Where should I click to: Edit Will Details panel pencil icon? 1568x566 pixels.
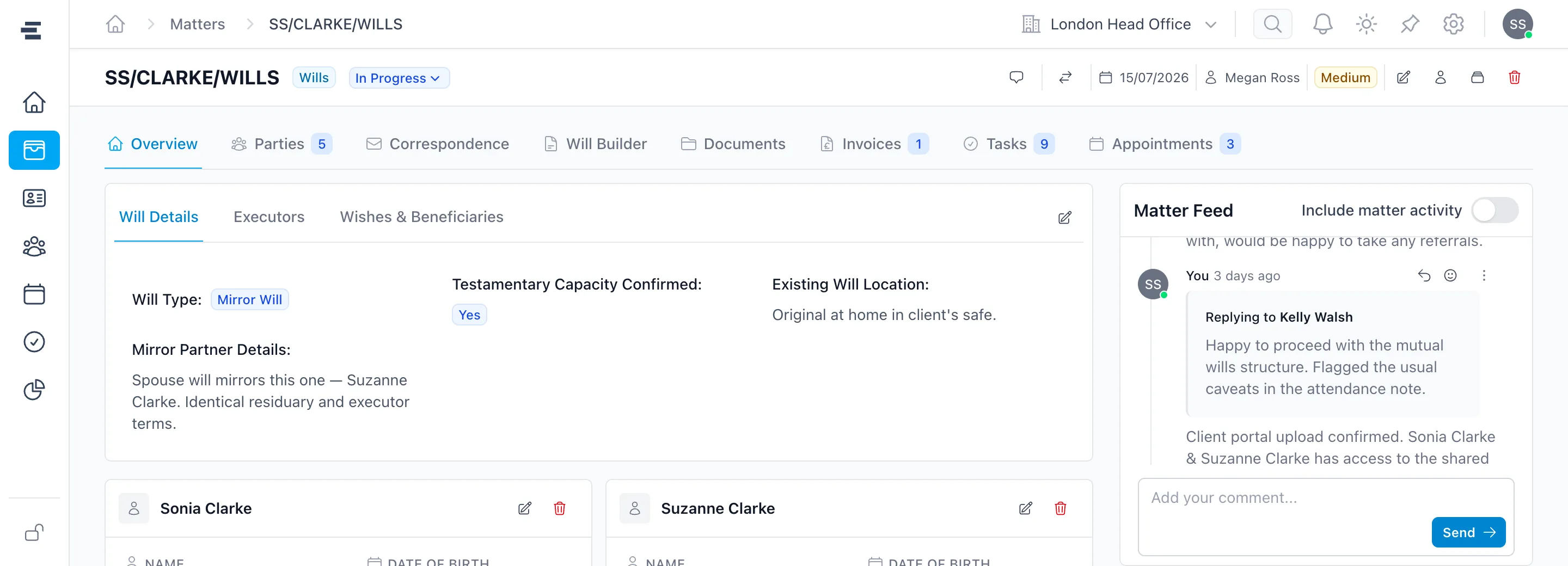1064,218
